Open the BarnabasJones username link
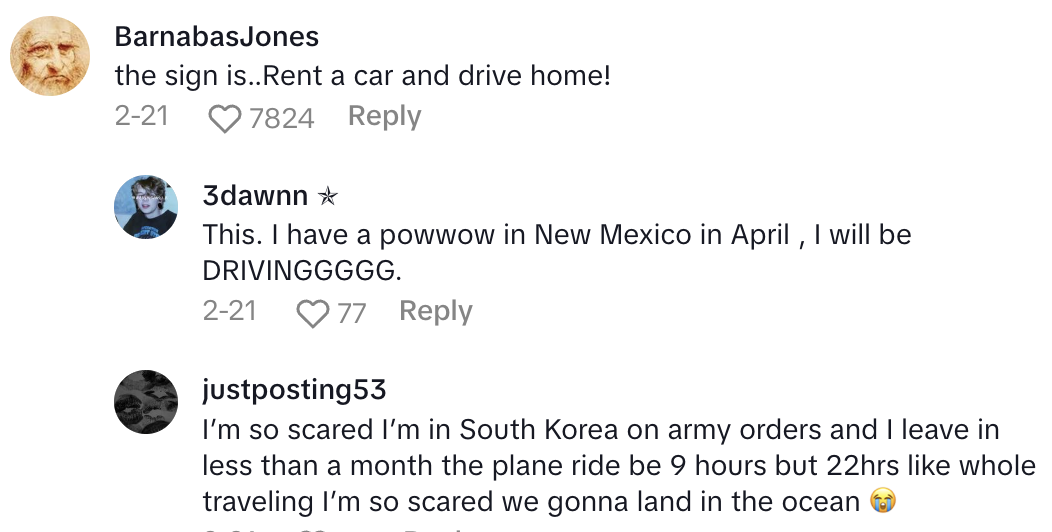 pos(217,37)
